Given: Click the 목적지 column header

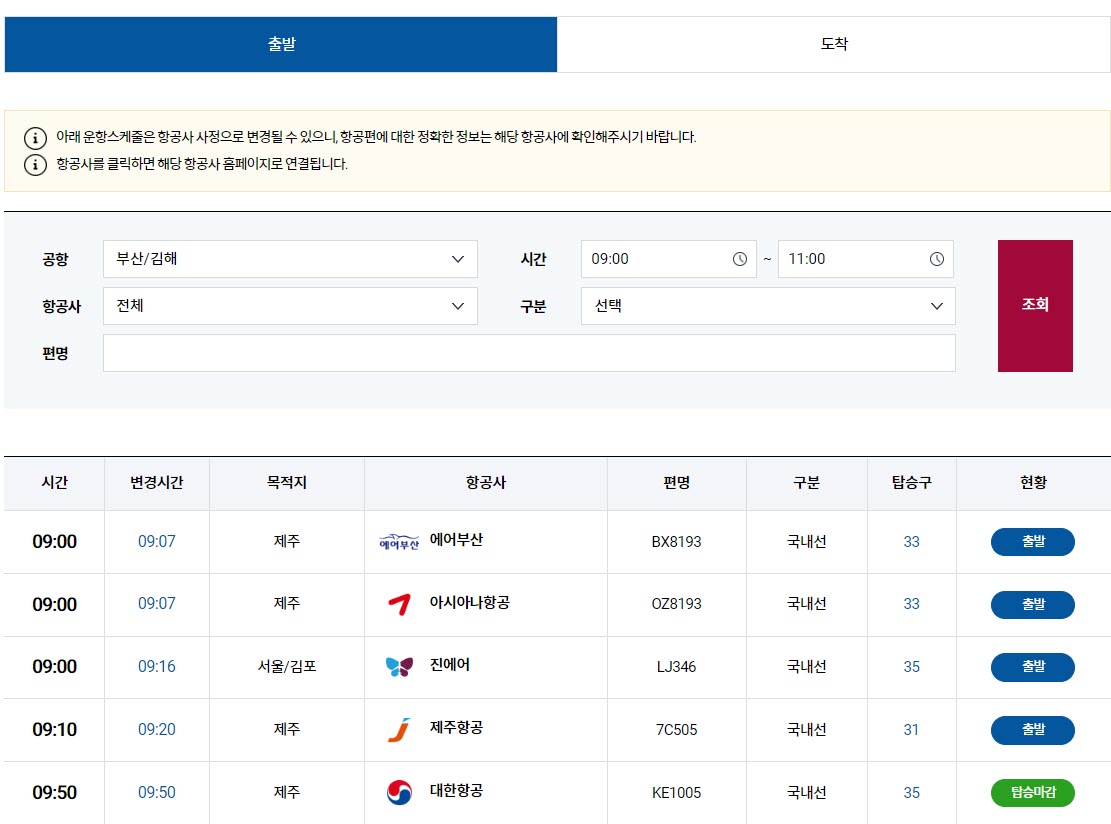Looking at the screenshot, I should (x=287, y=482).
